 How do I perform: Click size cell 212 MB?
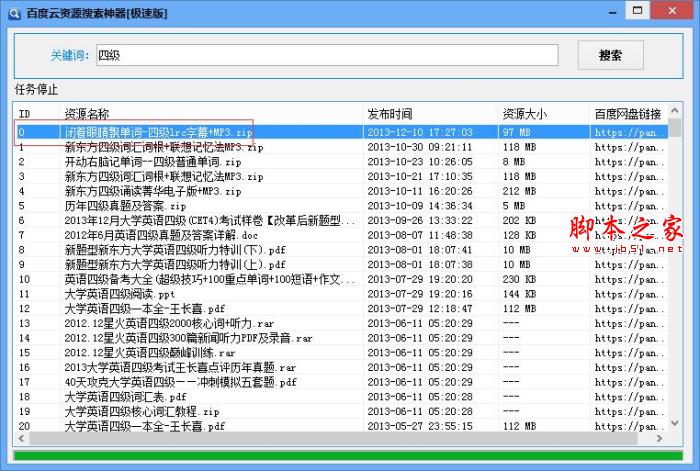tap(520, 191)
